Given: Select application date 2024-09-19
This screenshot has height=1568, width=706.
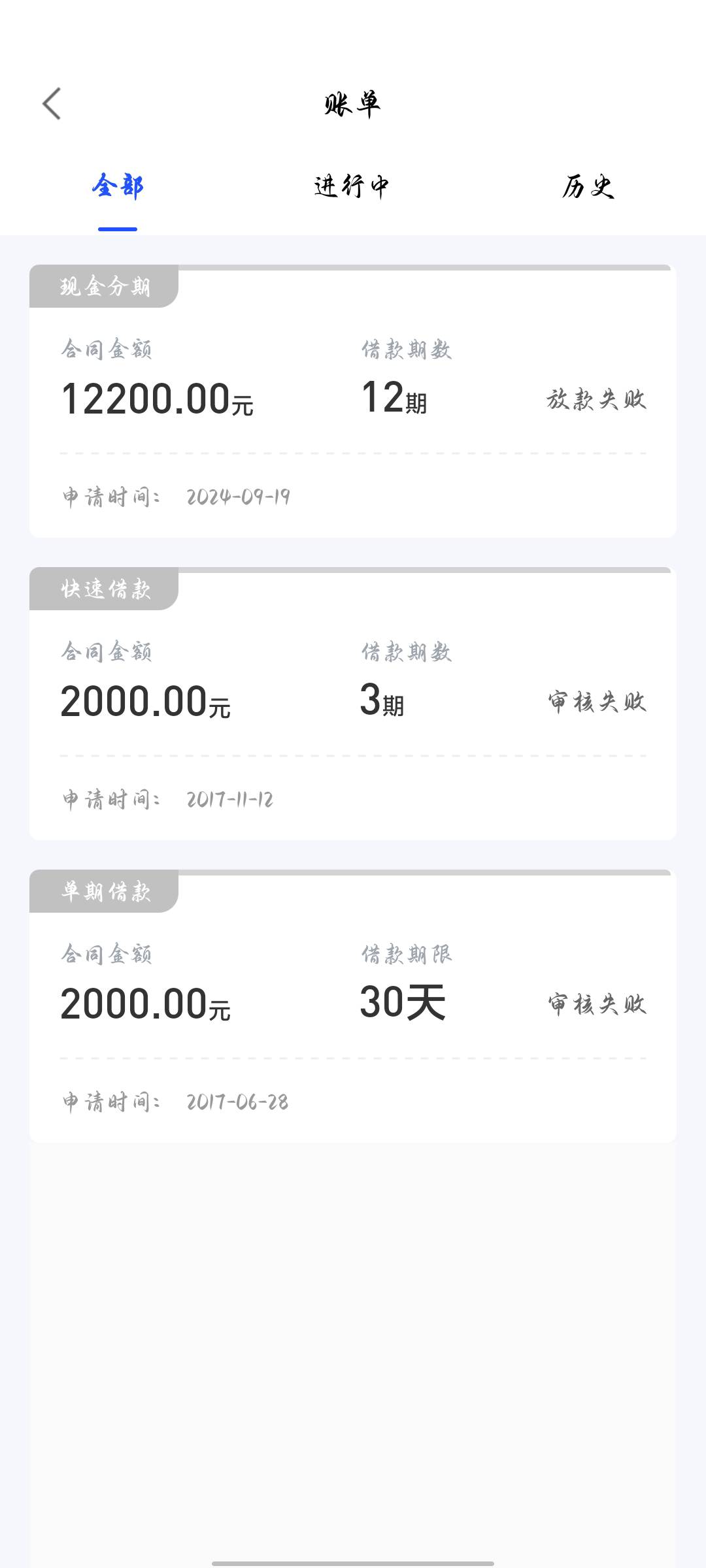Looking at the screenshot, I should click(x=239, y=497).
